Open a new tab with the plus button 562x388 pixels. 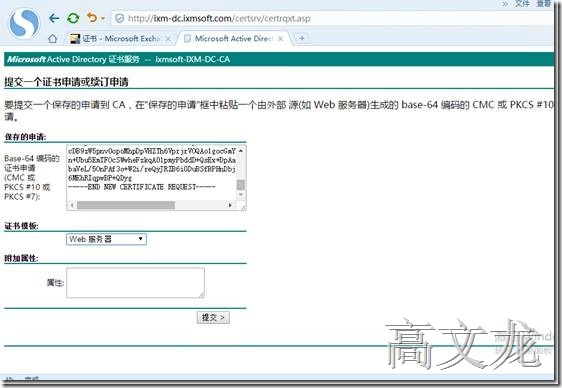click(x=302, y=38)
